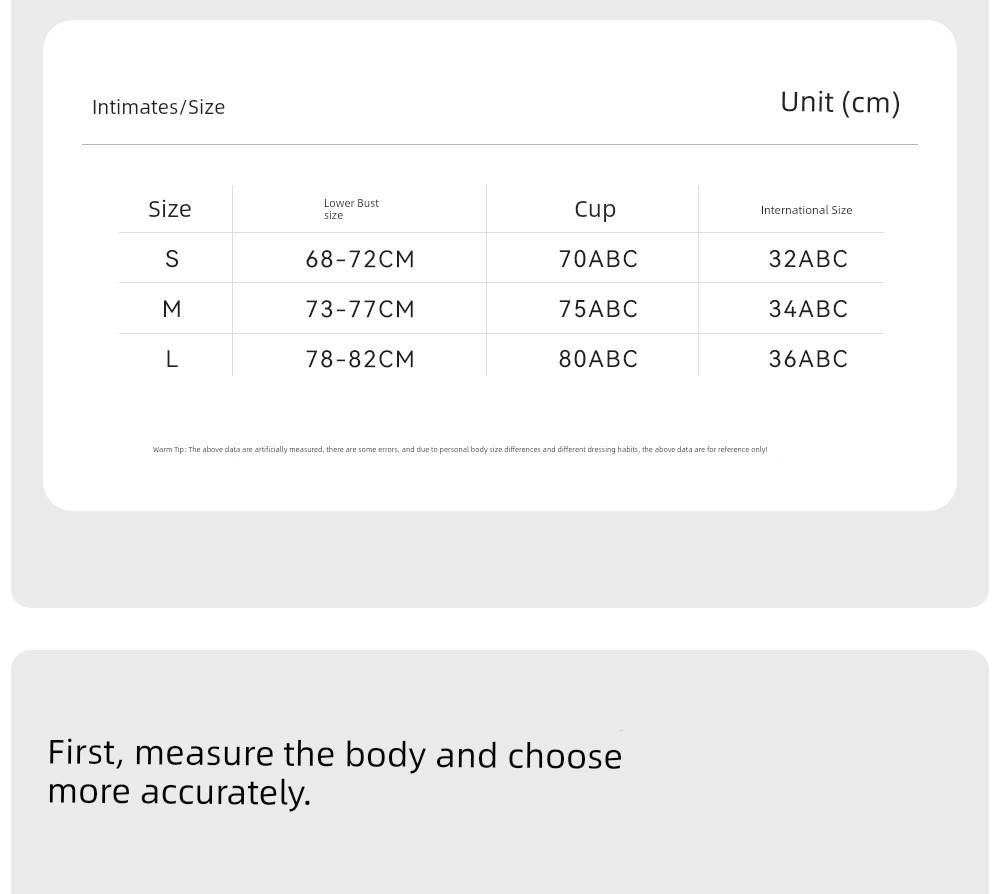
Task: Click the 78-82CM lower bust value
Action: (x=360, y=359)
